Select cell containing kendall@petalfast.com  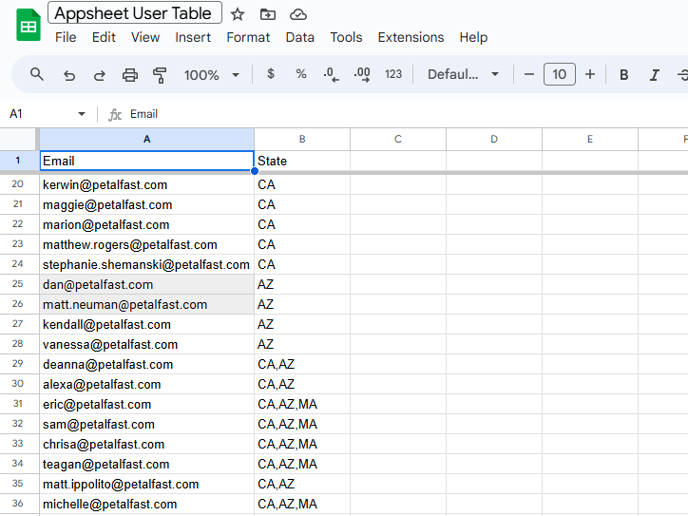146,325
